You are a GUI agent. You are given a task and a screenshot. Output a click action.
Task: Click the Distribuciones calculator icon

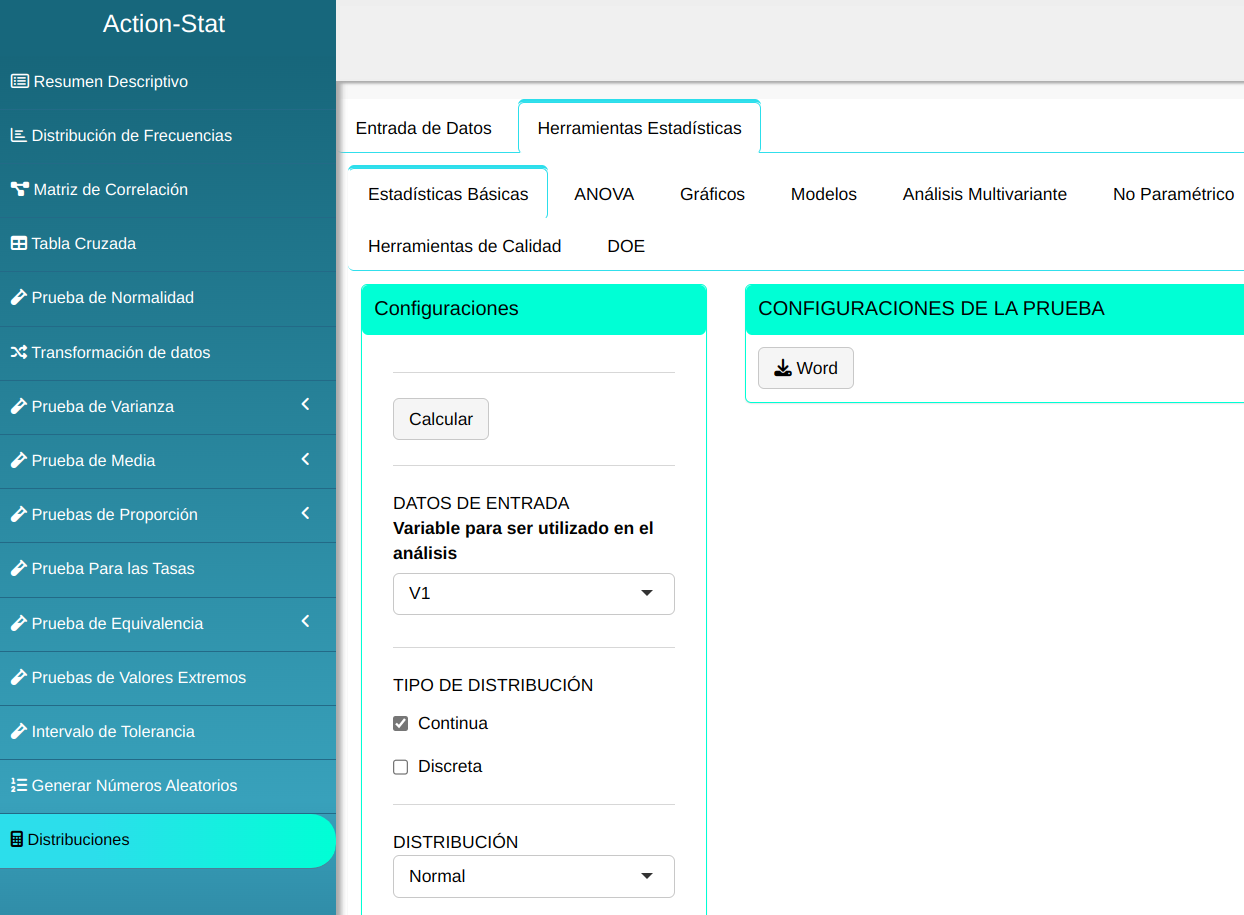pyautogui.click(x=16, y=839)
